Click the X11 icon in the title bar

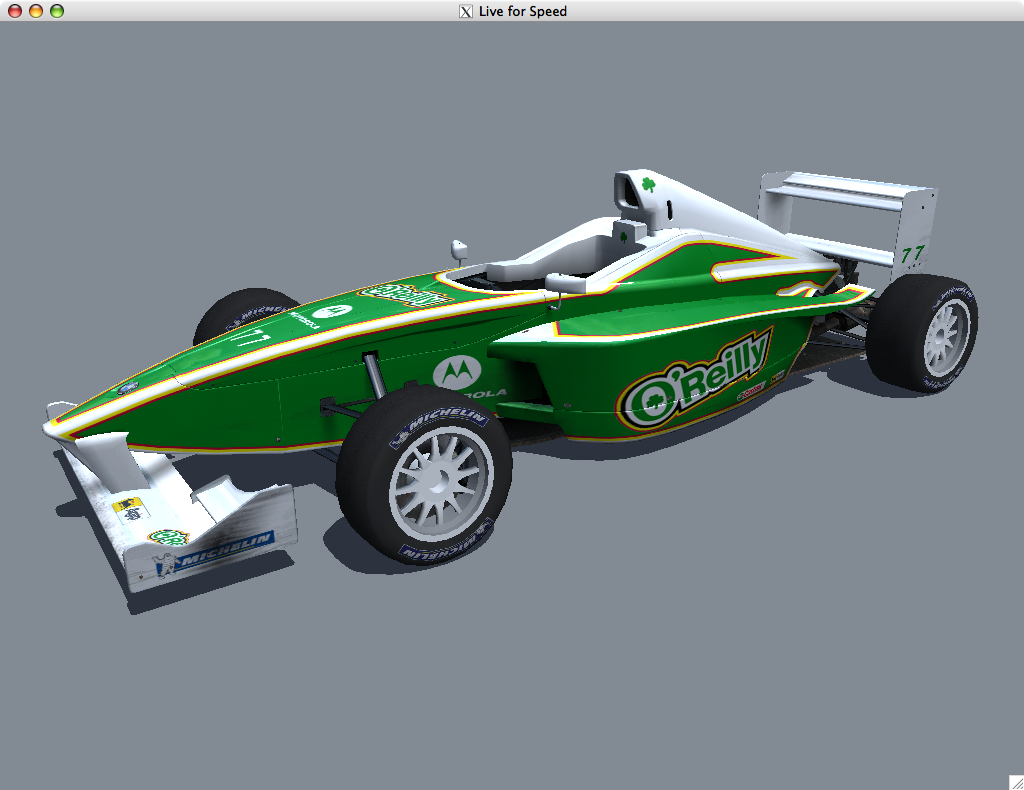[x=466, y=11]
